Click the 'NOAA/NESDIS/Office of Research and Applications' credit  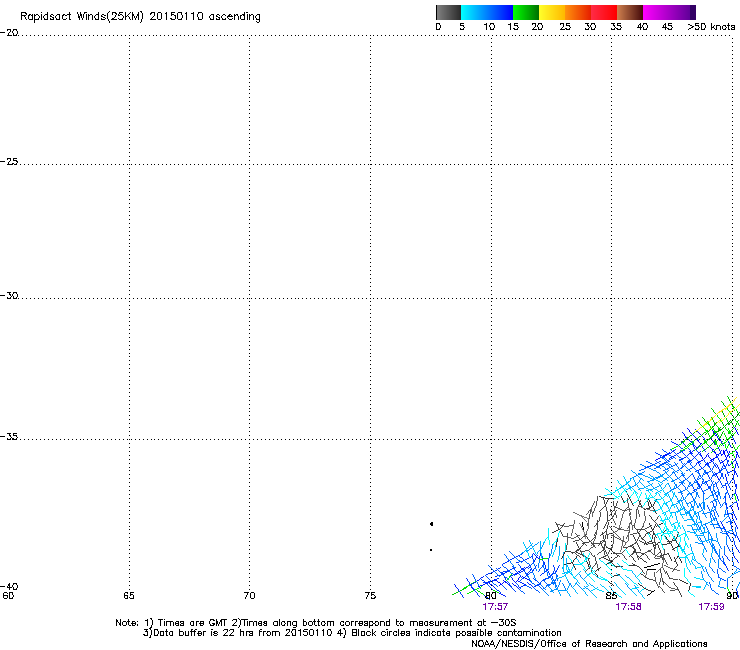(589, 644)
